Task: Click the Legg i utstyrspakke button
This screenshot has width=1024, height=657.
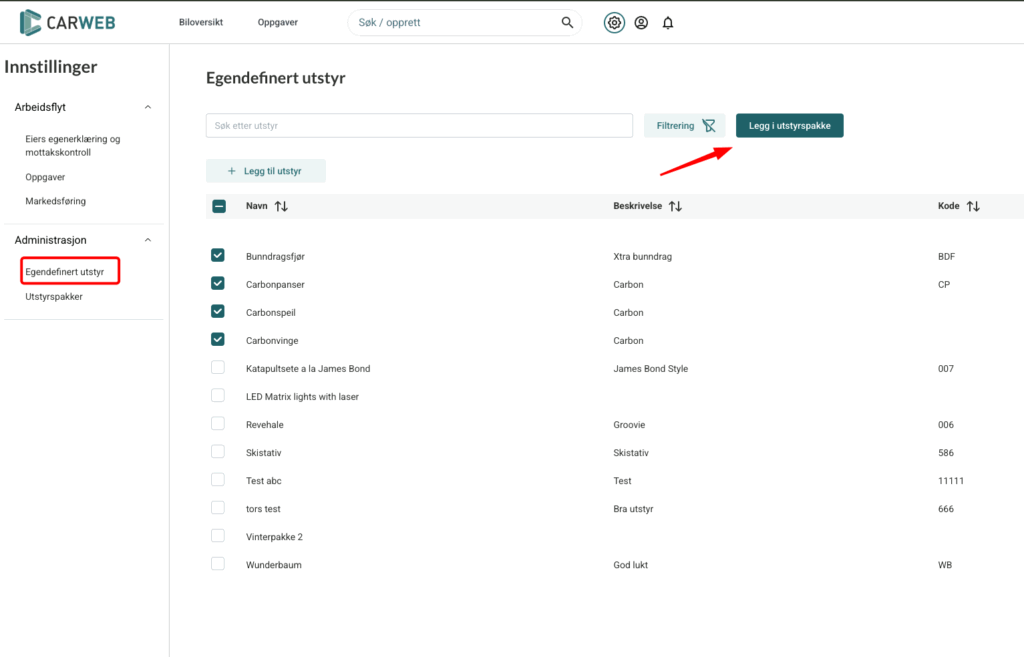Action: 789,126
